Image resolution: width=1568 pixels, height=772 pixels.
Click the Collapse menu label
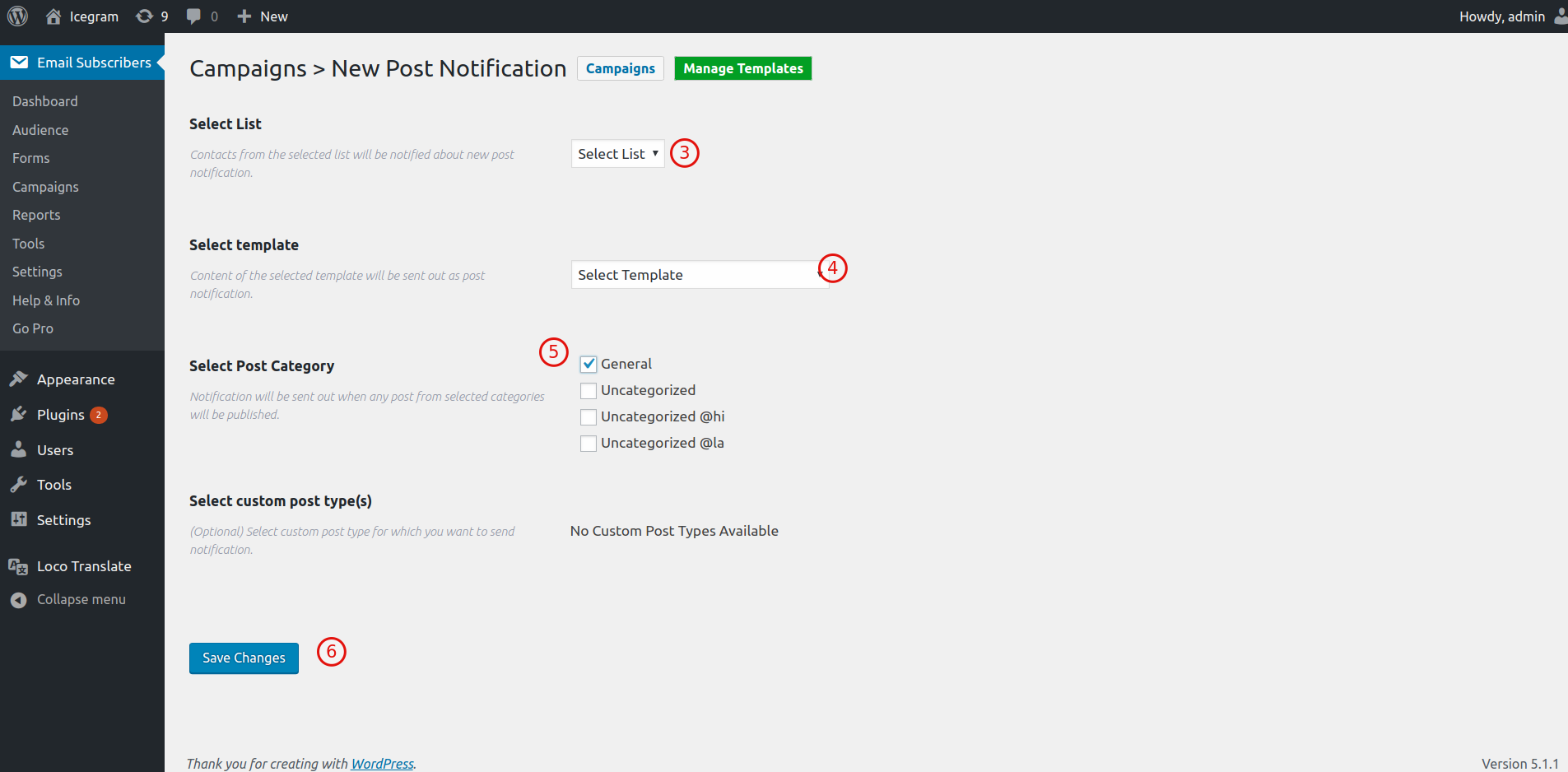click(x=81, y=600)
